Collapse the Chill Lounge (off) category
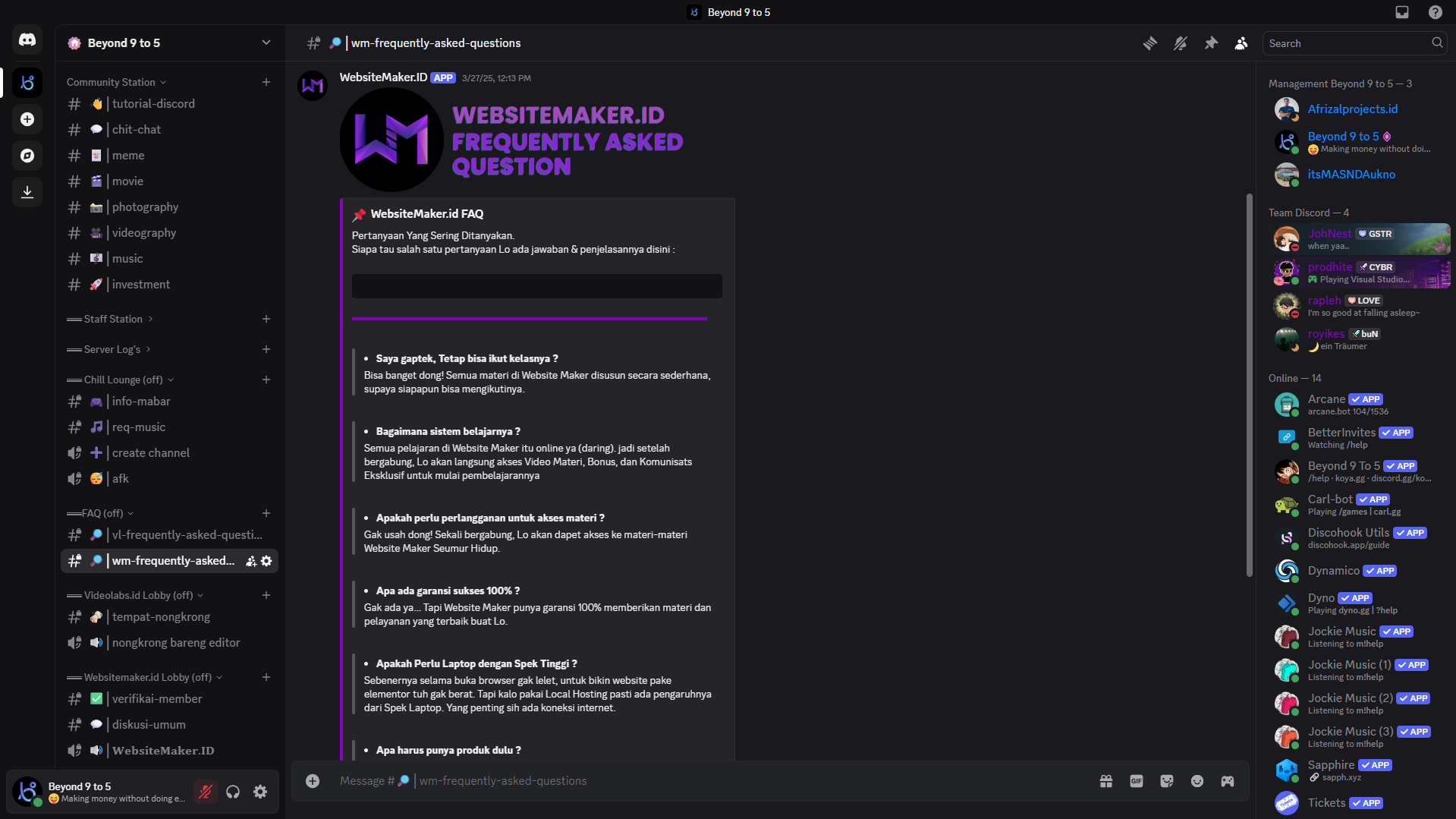Image resolution: width=1456 pixels, height=819 pixels. pos(120,380)
